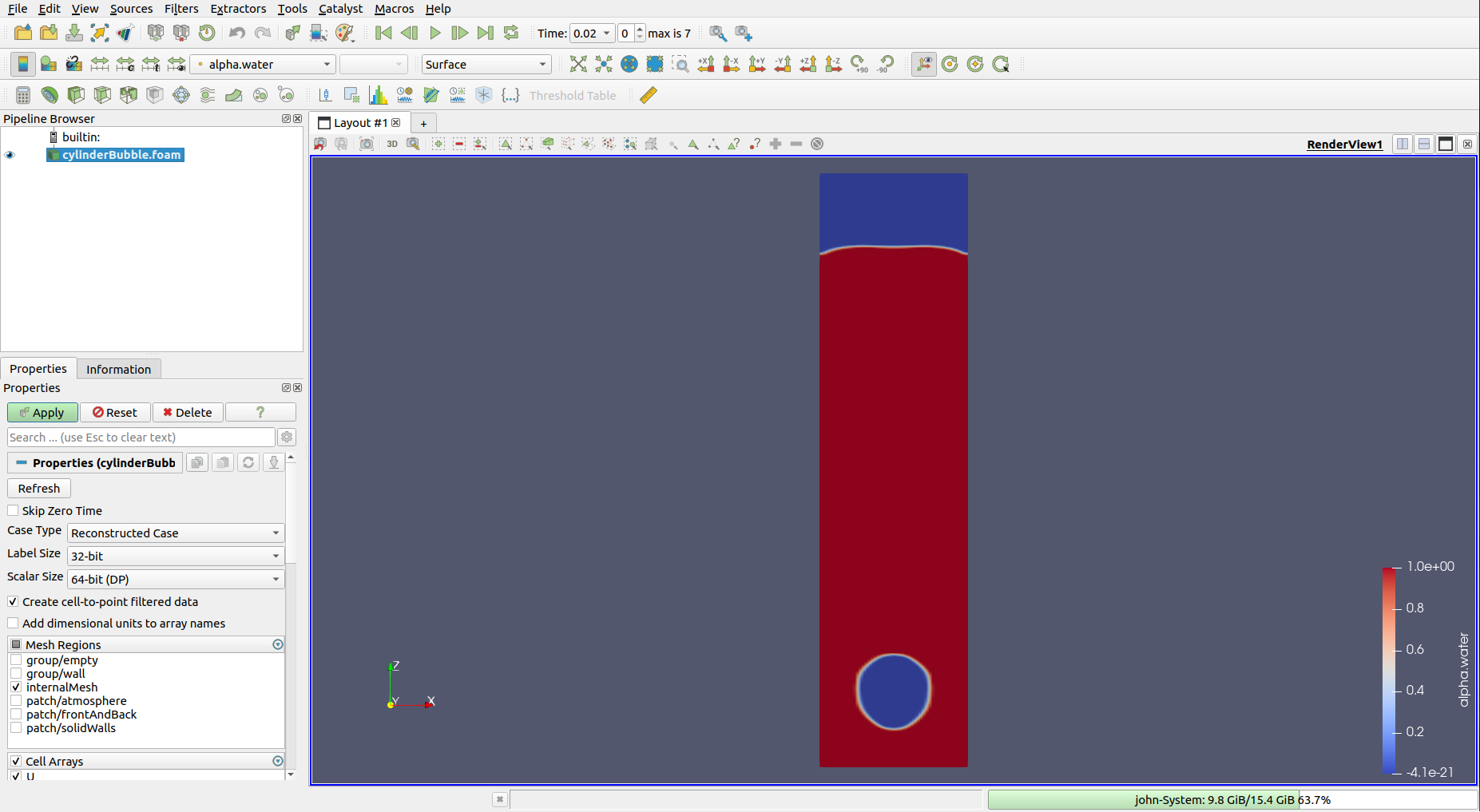Open the Case Type dropdown
Image resolution: width=1480 pixels, height=812 pixels.
click(x=175, y=533)
